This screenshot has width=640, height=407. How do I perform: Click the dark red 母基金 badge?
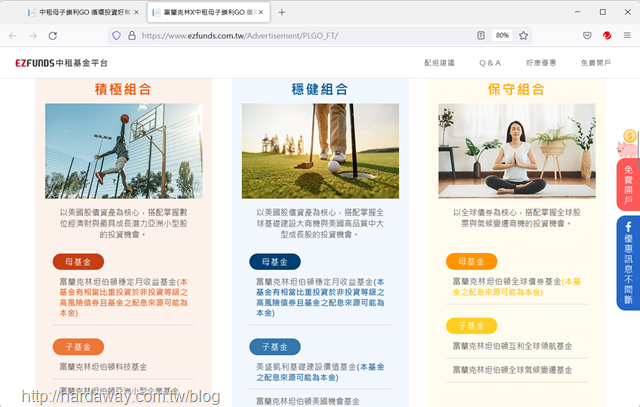tap(78, 262)
